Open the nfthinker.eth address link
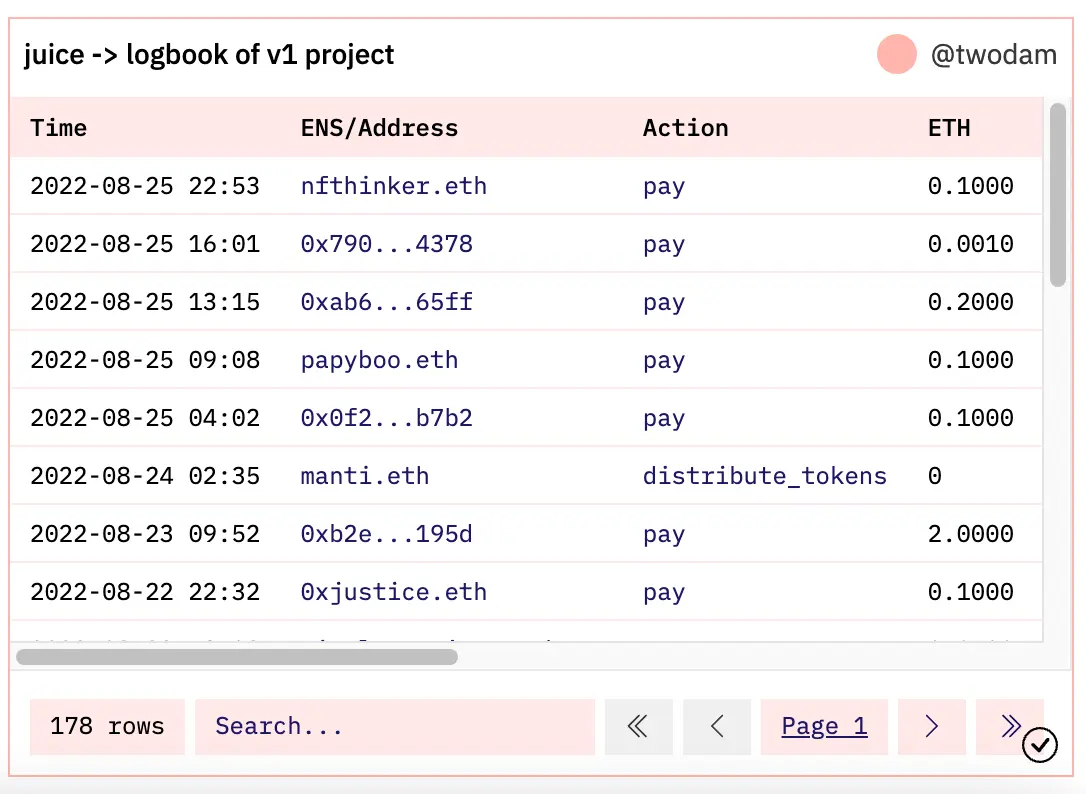This screenshot has width=1086, height=794. [393, 186]
